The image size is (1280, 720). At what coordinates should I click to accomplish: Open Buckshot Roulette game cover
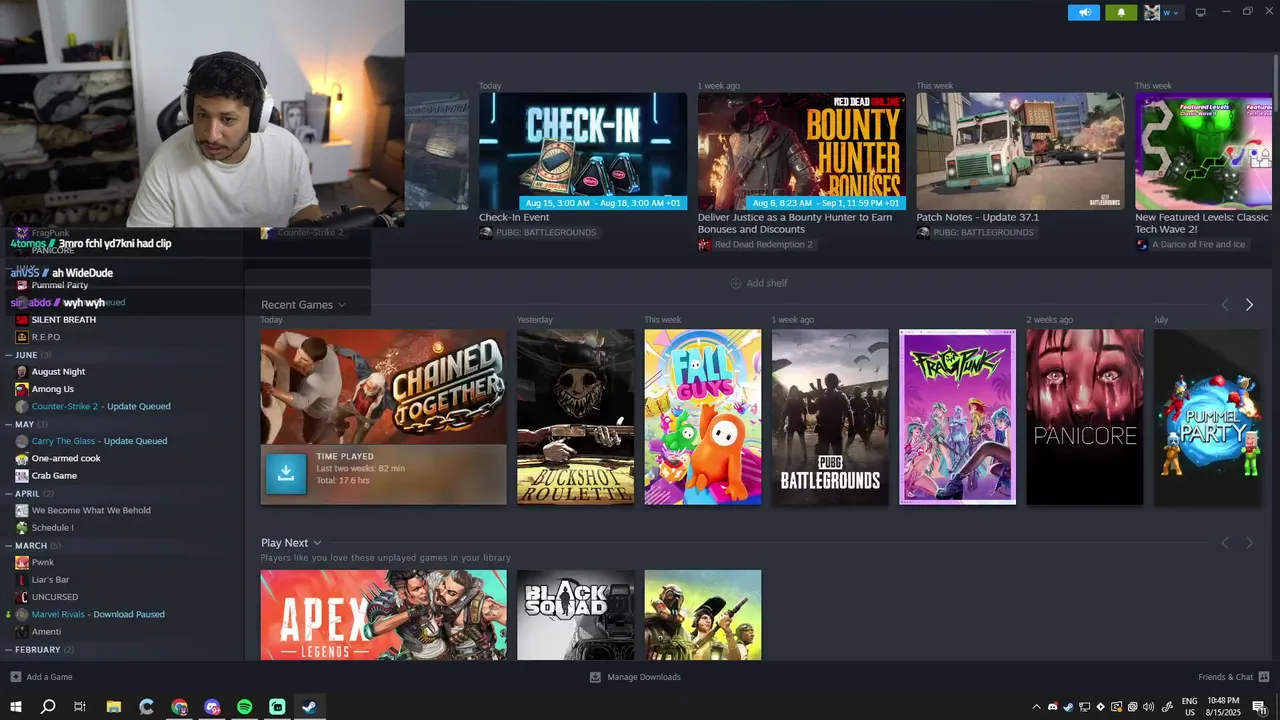[x=575, y=417]
